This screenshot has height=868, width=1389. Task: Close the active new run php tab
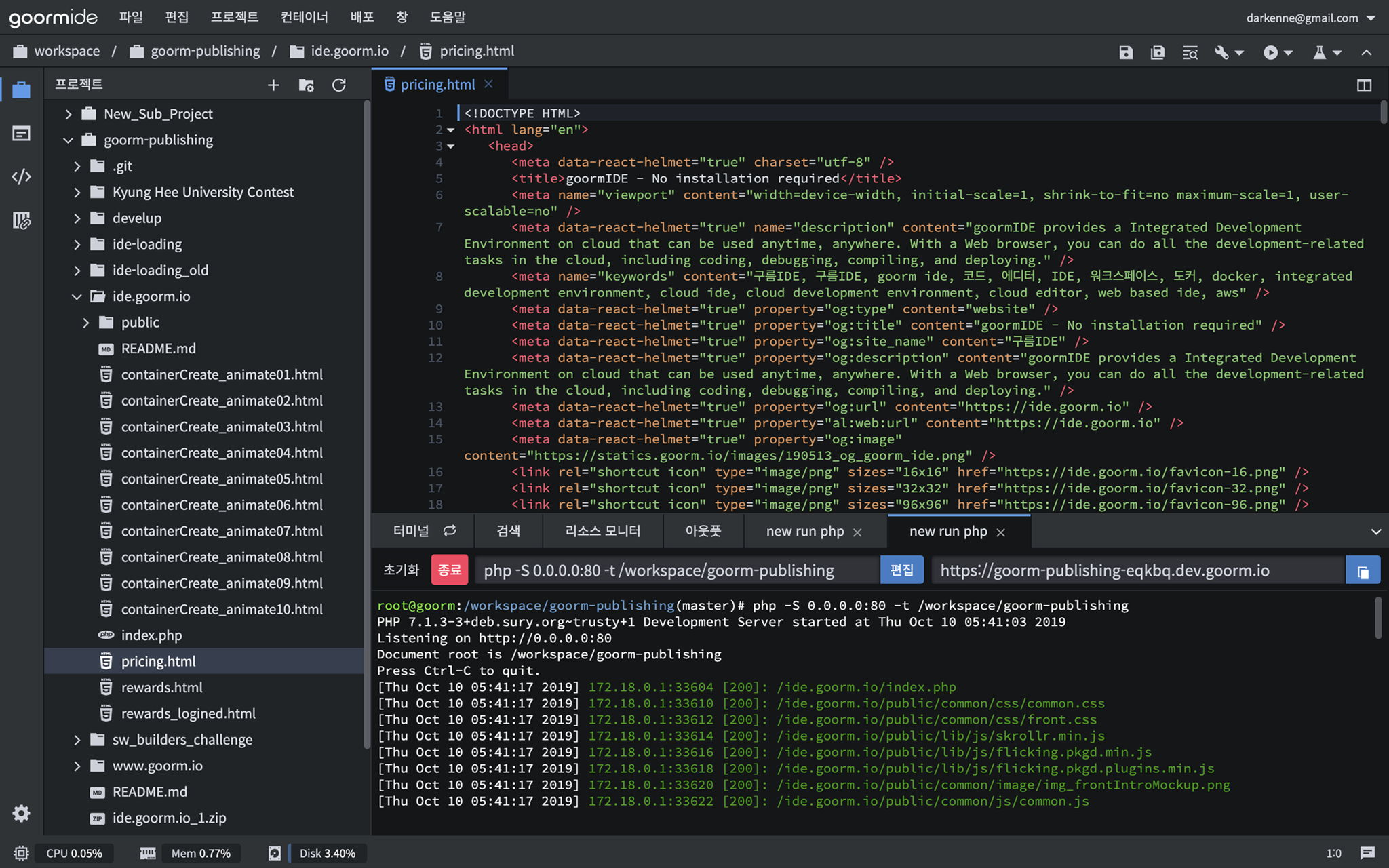pos(1000,532)
